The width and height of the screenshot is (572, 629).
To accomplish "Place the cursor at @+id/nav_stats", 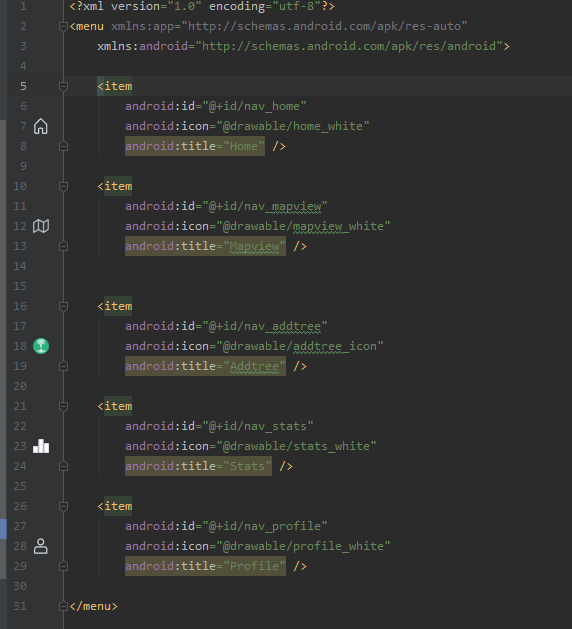I will (258, 426).
